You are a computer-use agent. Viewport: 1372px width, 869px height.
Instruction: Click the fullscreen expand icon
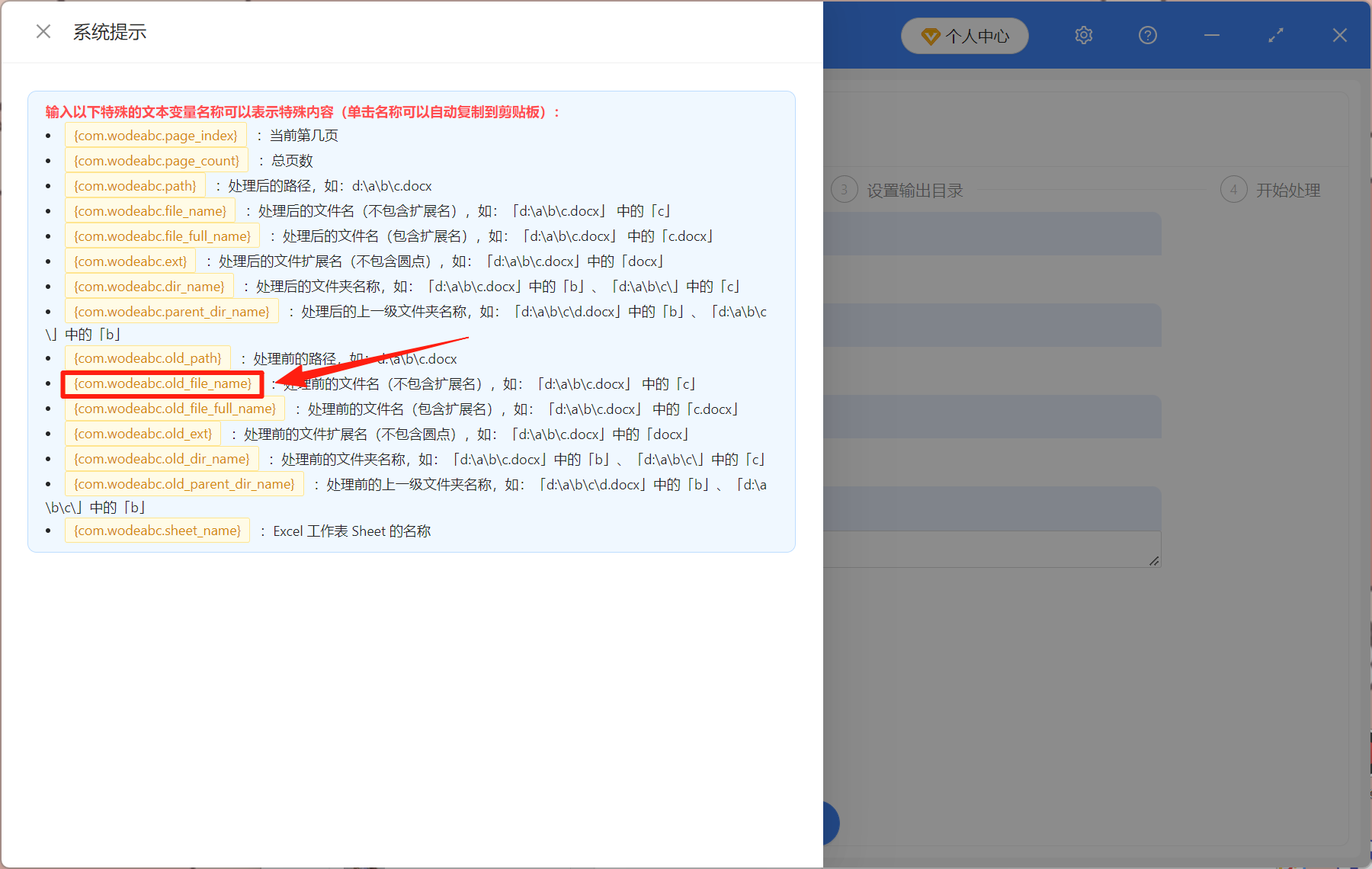tap(1275, 35)
